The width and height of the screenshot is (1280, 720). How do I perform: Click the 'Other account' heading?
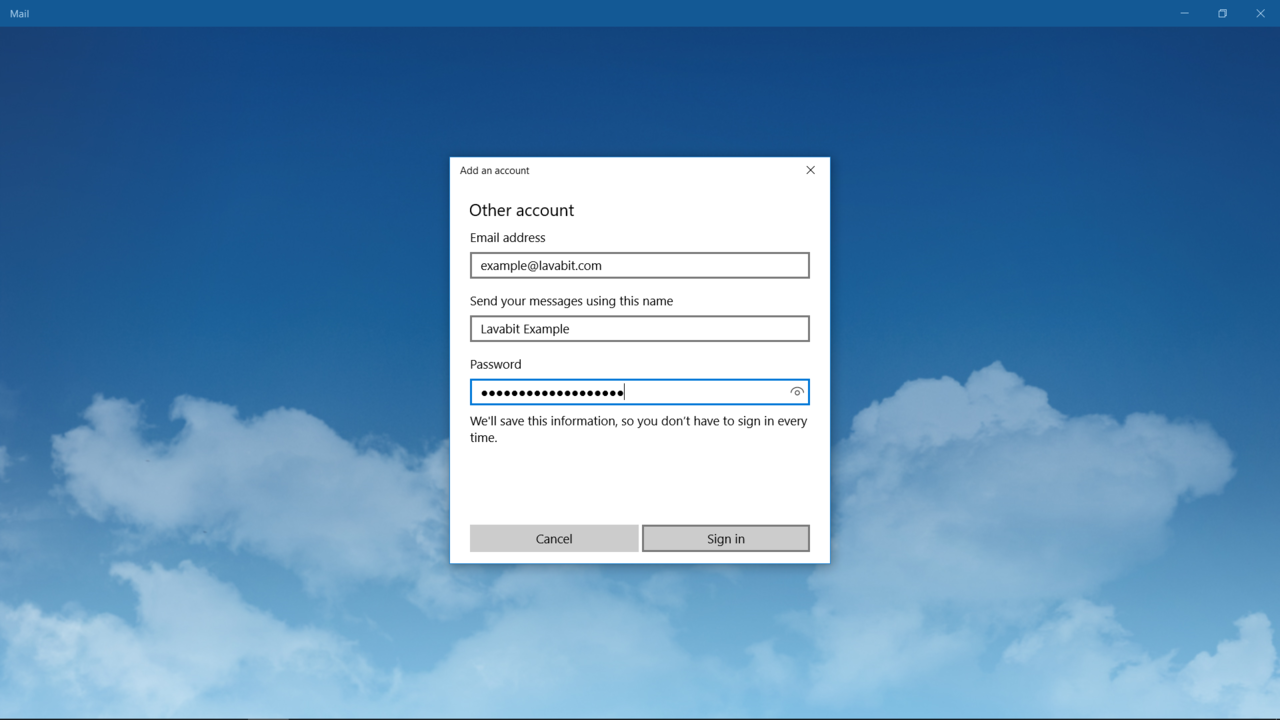click(521, 210)
